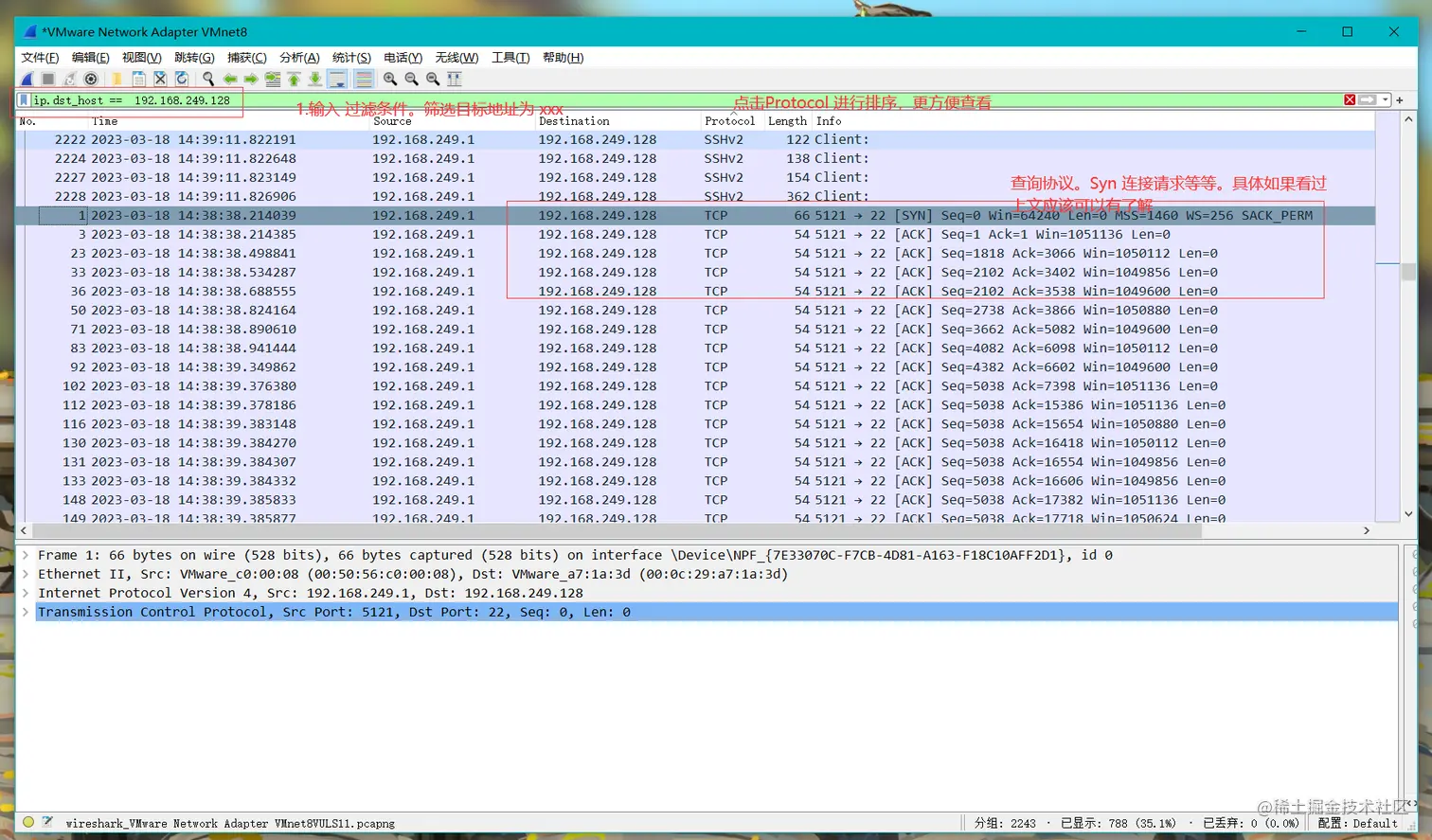Sort packets by Protocol column header
This screenshot has height=840, width=1432.
pyautogui.click(x=733, y=121)
